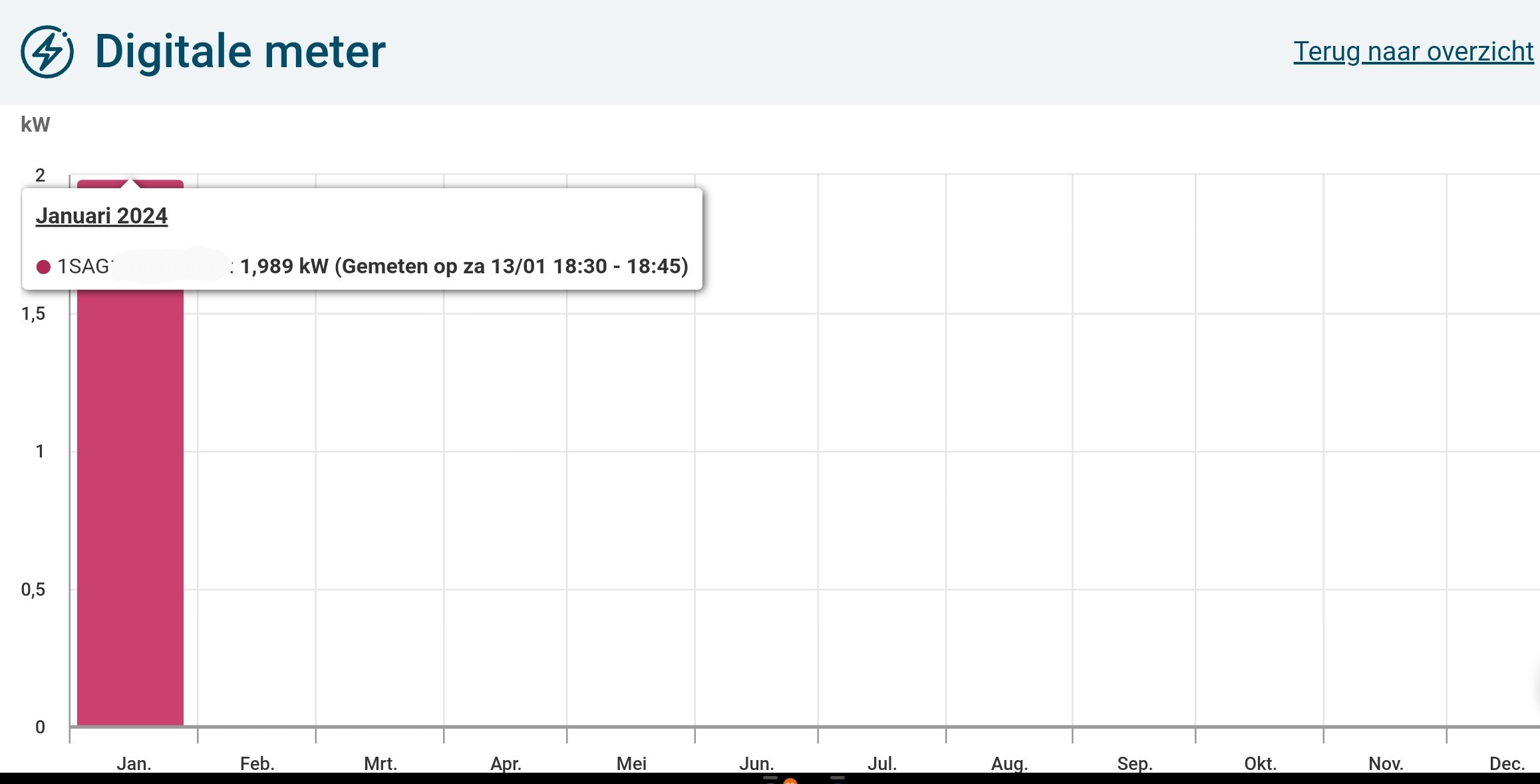Click the 0,5 y-axis value
The width and height of the screenshot is (1540, 784).
(33, 590)
